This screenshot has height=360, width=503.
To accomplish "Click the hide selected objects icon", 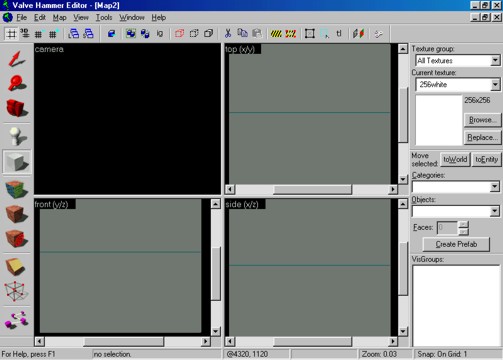I will 180,34.
